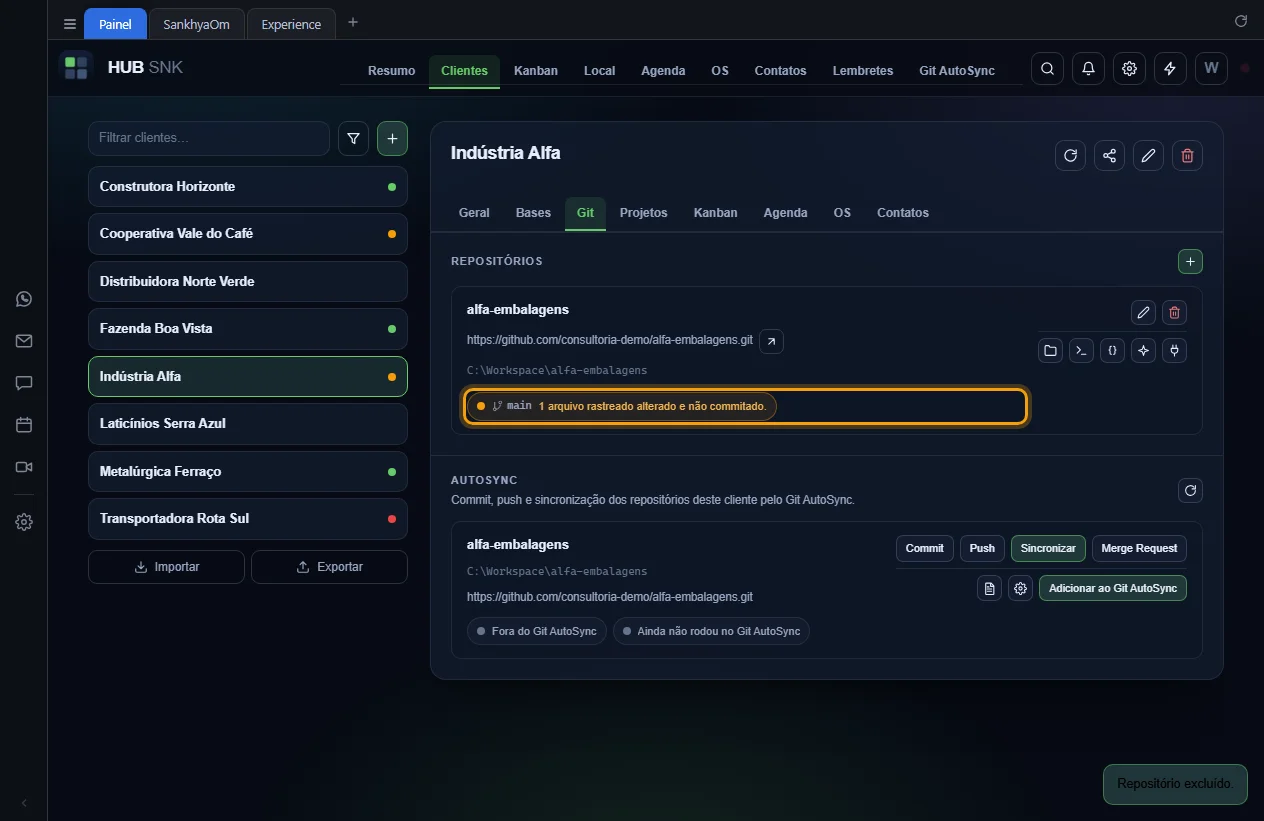The width and height of the screenshot is (1264, 821).
Task: Click the curly braces code icon
Action: pyautogui.click(x=1112, y=351)
